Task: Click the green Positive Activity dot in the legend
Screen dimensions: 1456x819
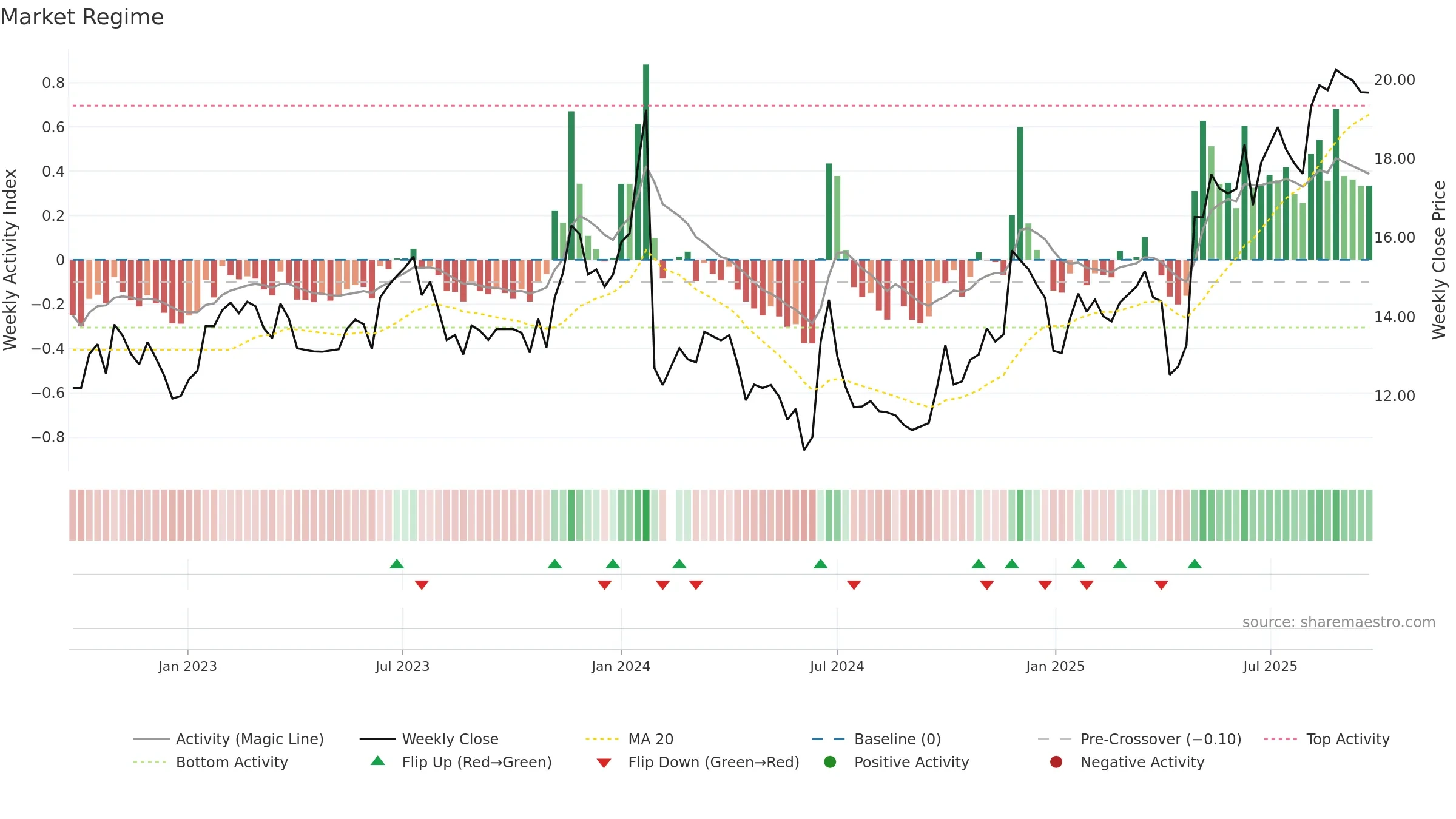Action: (830, 762)
